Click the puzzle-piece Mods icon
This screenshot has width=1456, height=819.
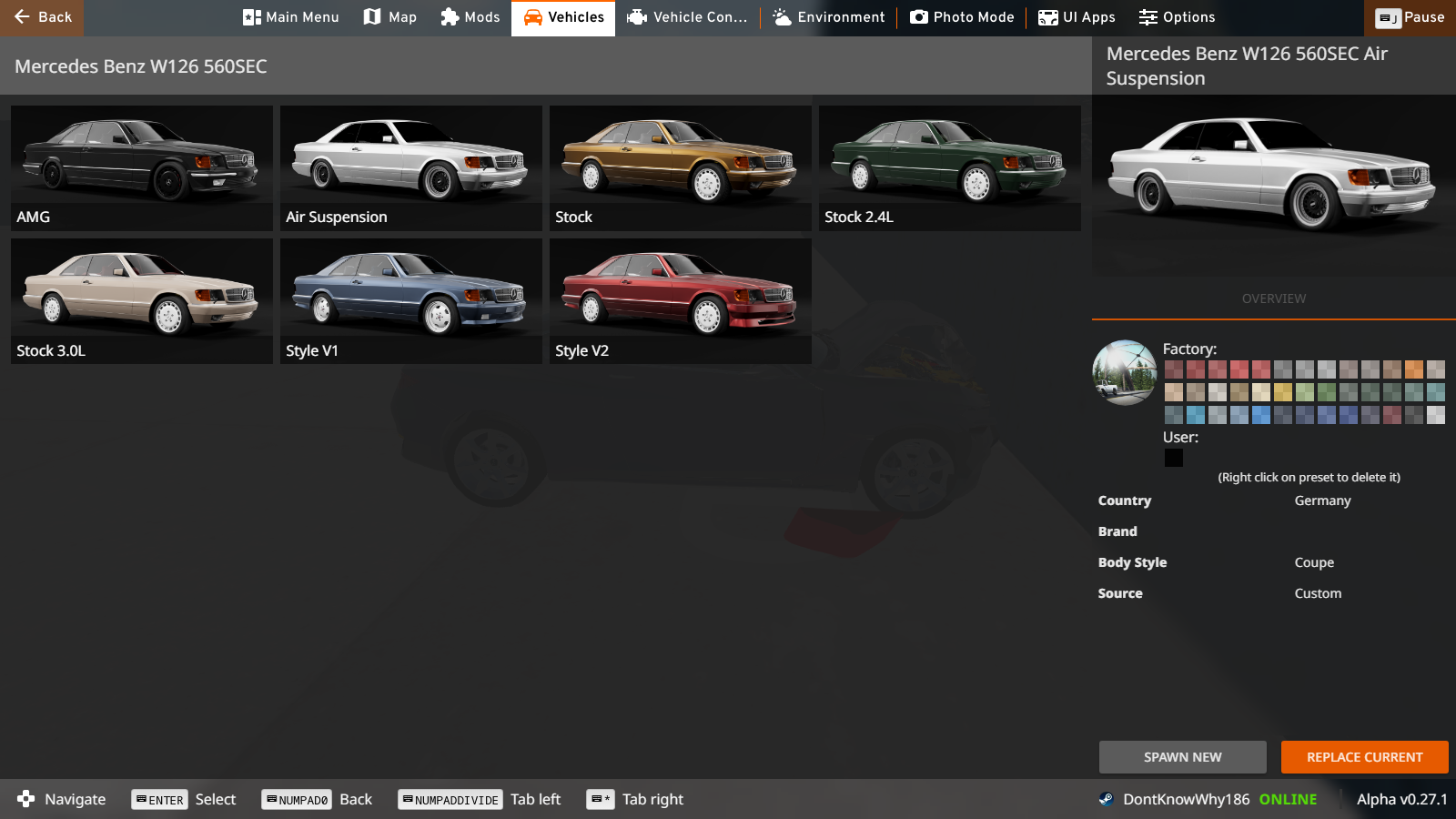pos(450,17)
